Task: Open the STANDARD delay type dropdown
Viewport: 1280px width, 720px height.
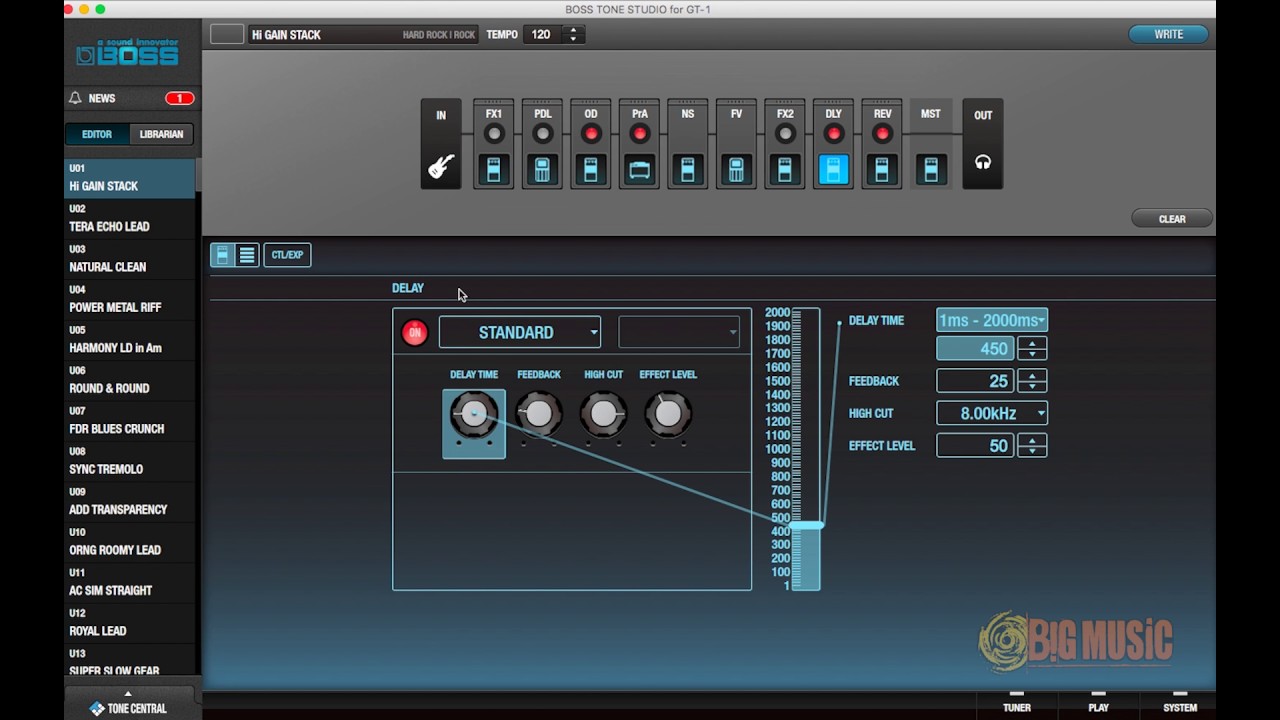Action: [520, 332]
